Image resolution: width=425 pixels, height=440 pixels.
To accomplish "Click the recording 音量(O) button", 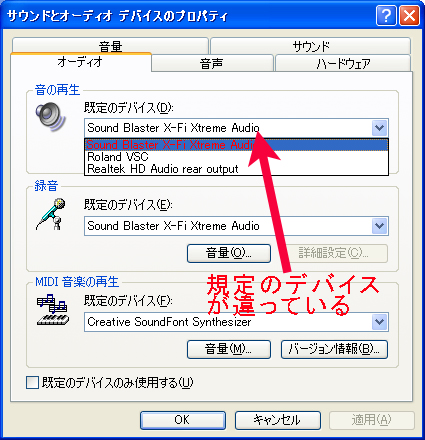I will point(229,253).
